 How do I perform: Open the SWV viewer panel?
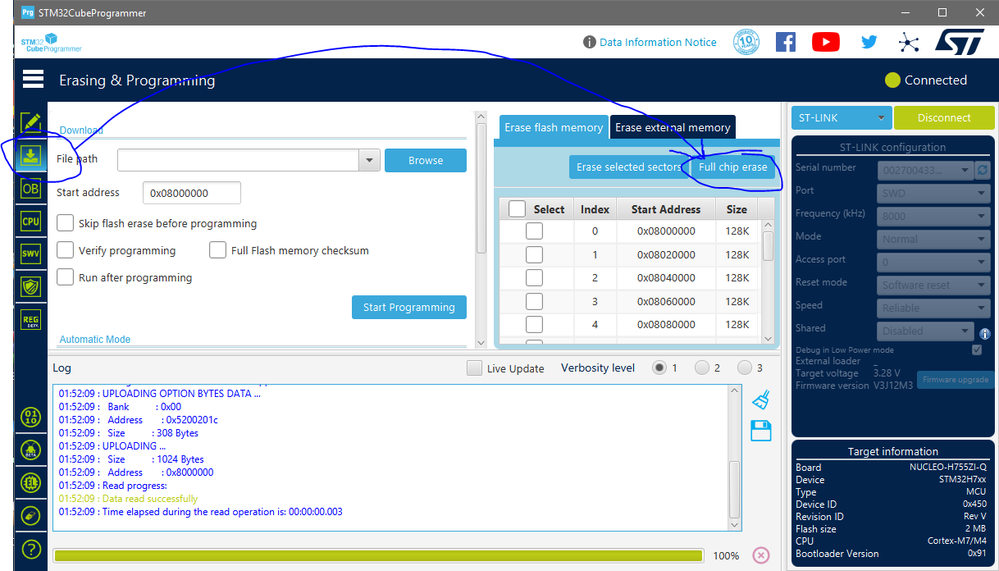[31, 254]
